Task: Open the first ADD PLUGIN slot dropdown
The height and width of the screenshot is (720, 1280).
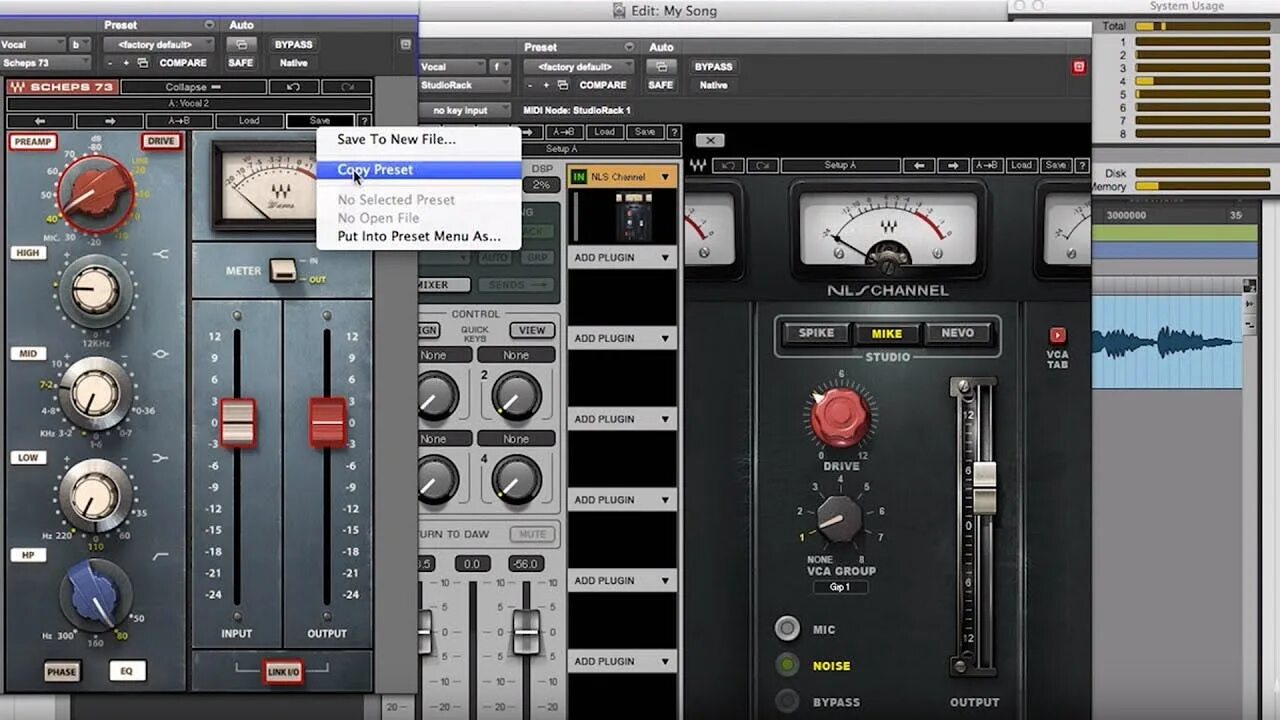Action: coord(622,257)
